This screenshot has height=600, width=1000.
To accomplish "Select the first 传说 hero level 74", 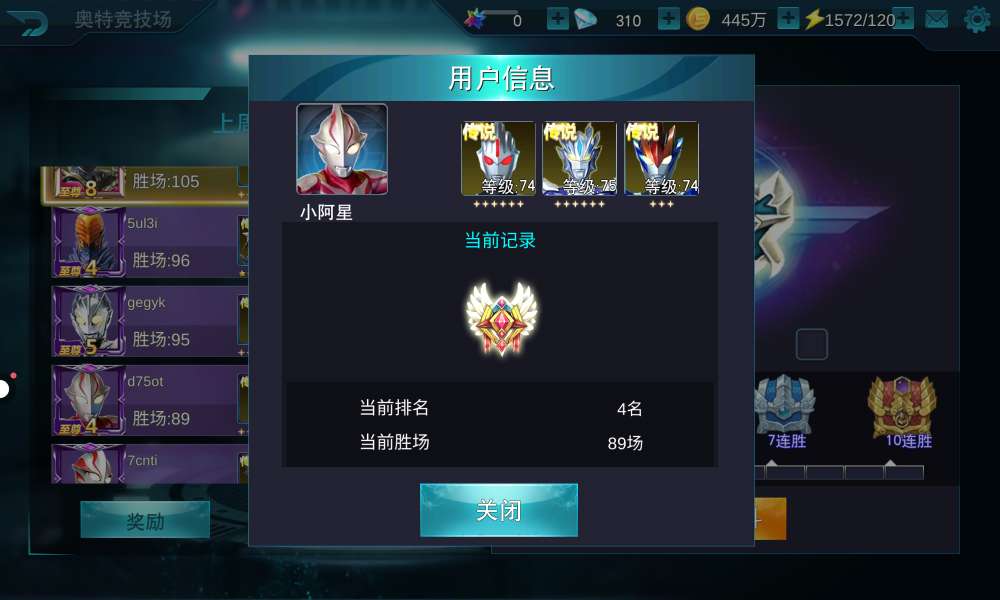I will [498, 159].
